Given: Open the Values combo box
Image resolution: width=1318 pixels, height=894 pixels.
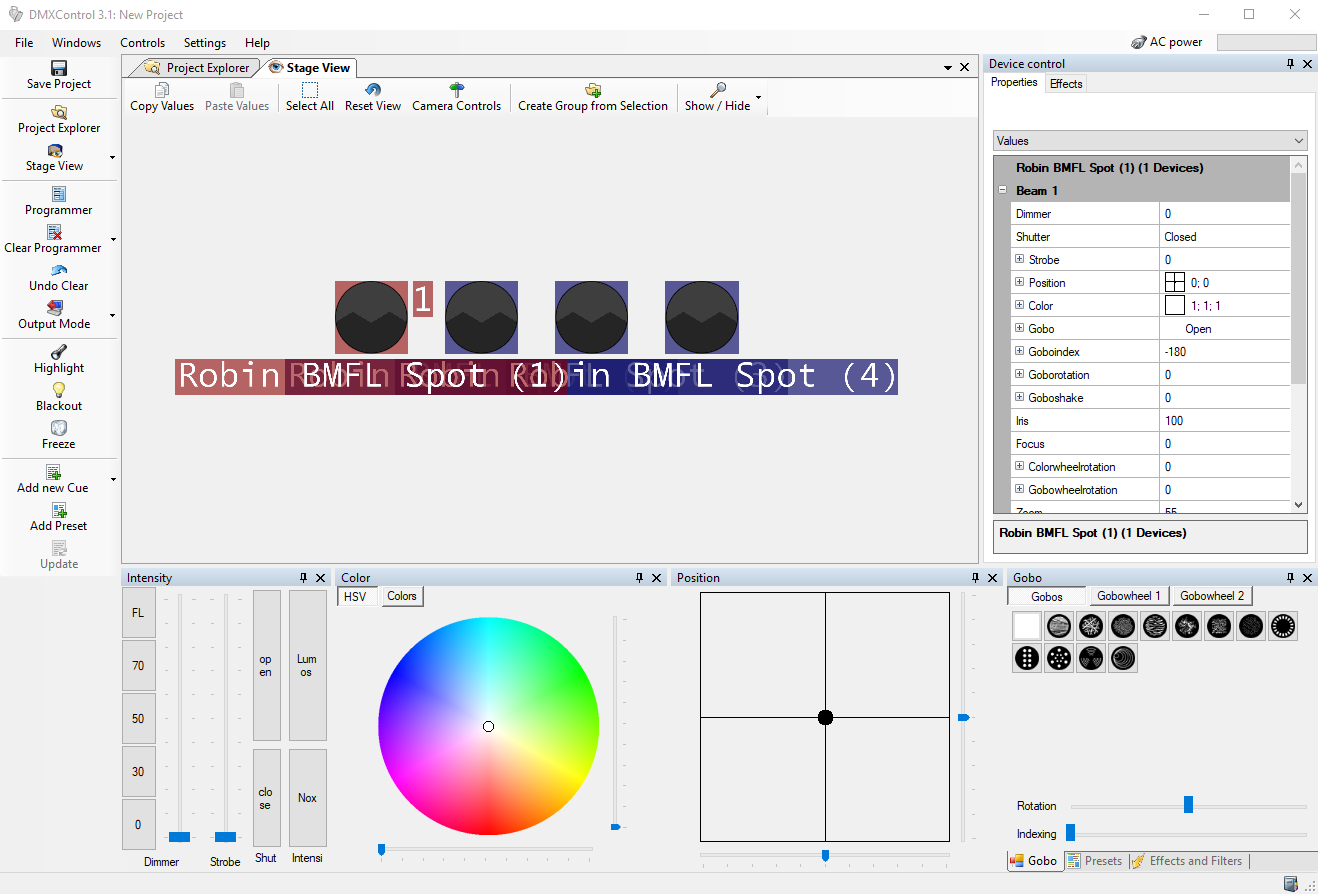Looking at the screenshot, I should [1150, 141].
